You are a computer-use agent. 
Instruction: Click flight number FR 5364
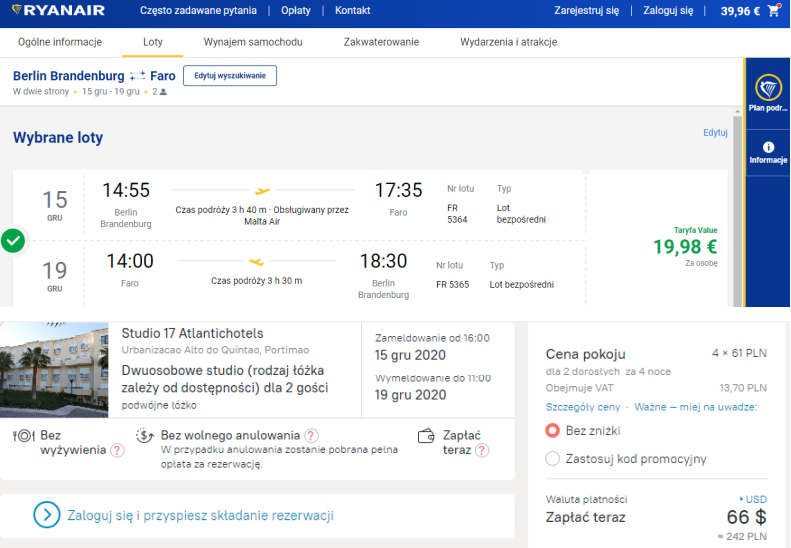pos(457,213)
